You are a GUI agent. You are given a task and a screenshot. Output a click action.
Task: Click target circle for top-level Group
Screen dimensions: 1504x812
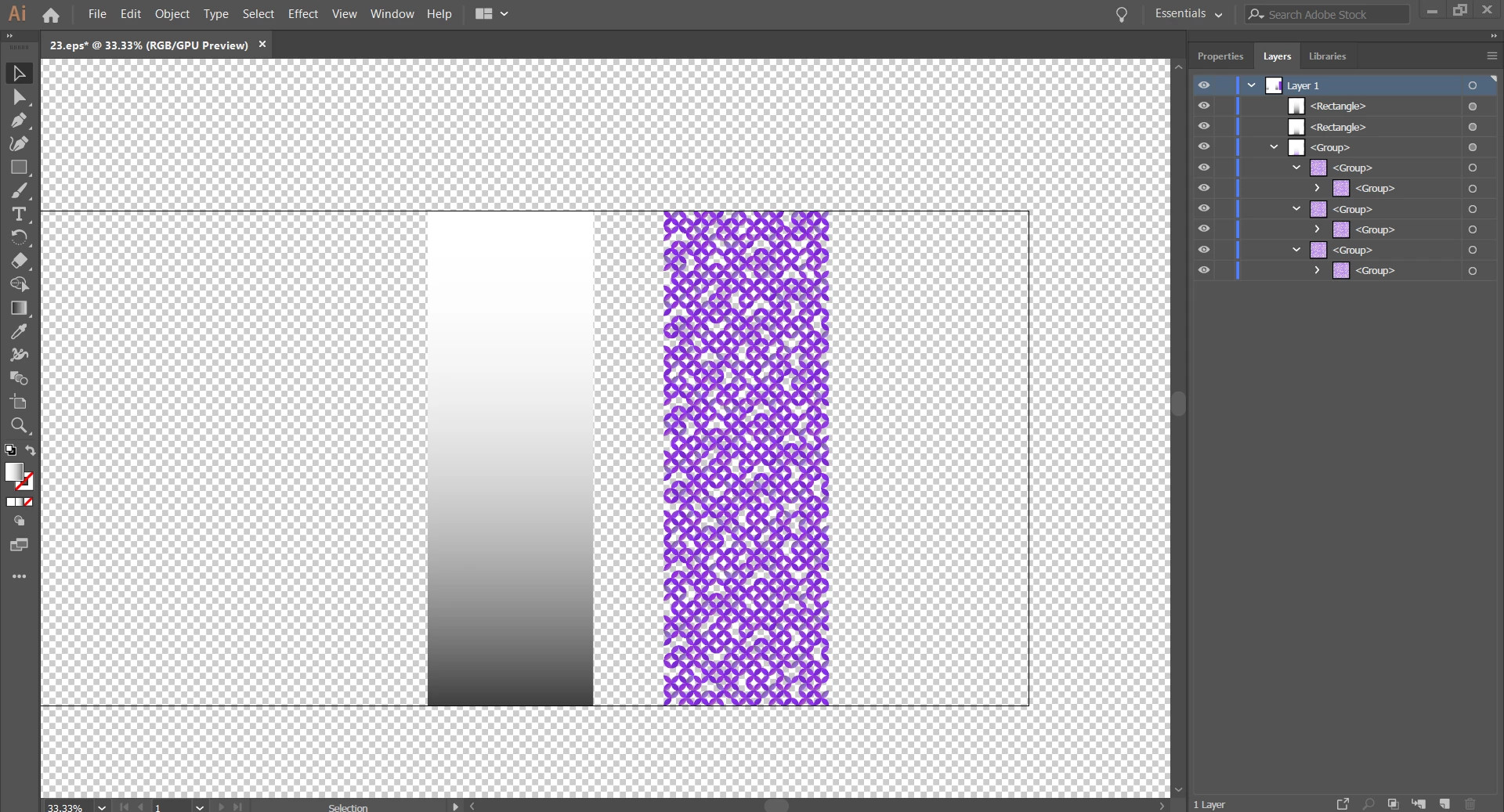point(1473,147)
